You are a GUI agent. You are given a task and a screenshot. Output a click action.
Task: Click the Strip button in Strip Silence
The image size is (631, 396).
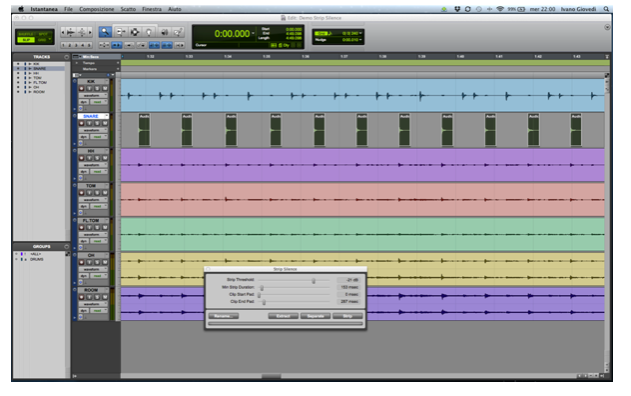pyautogui.click(x=348, y=316)
